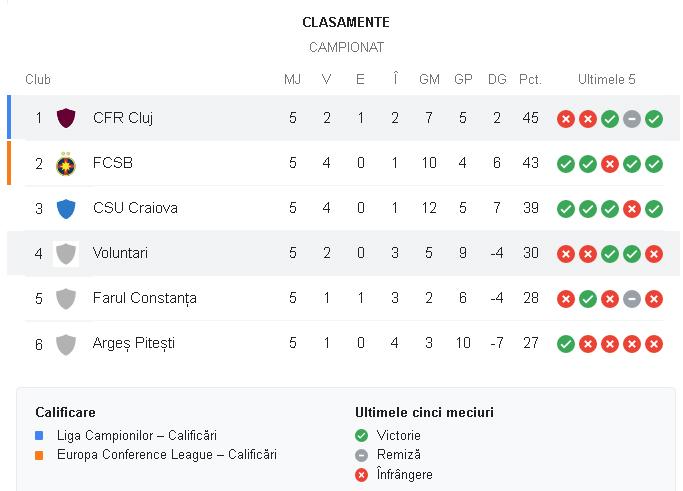Click CSU Craiova's red loss icon
Viewport: 683px width, 491px height.
point(632,209)
